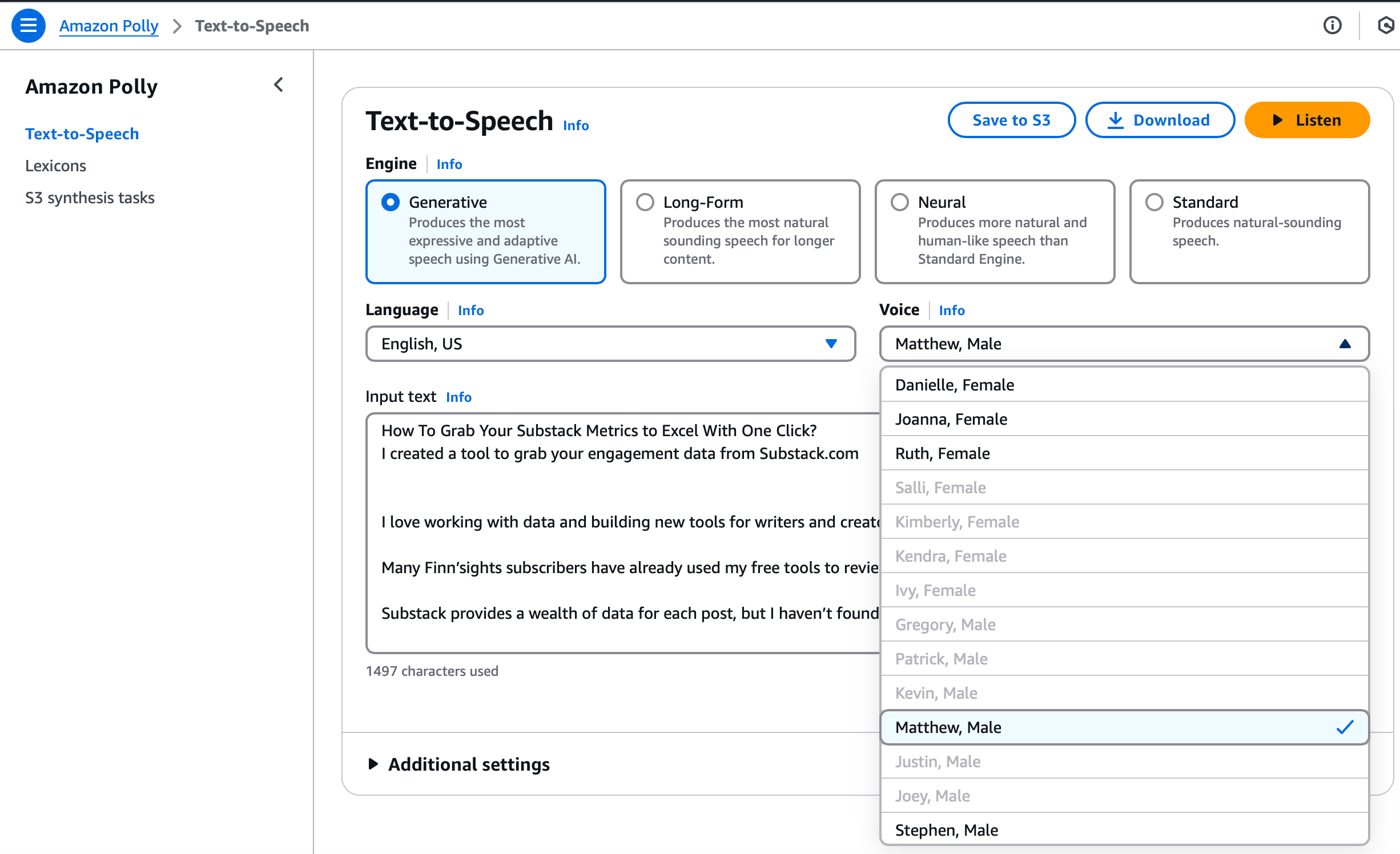Choose Danielle, Female from voice list
Viewport: 1400px width, 854px height.
[1124, 385]
